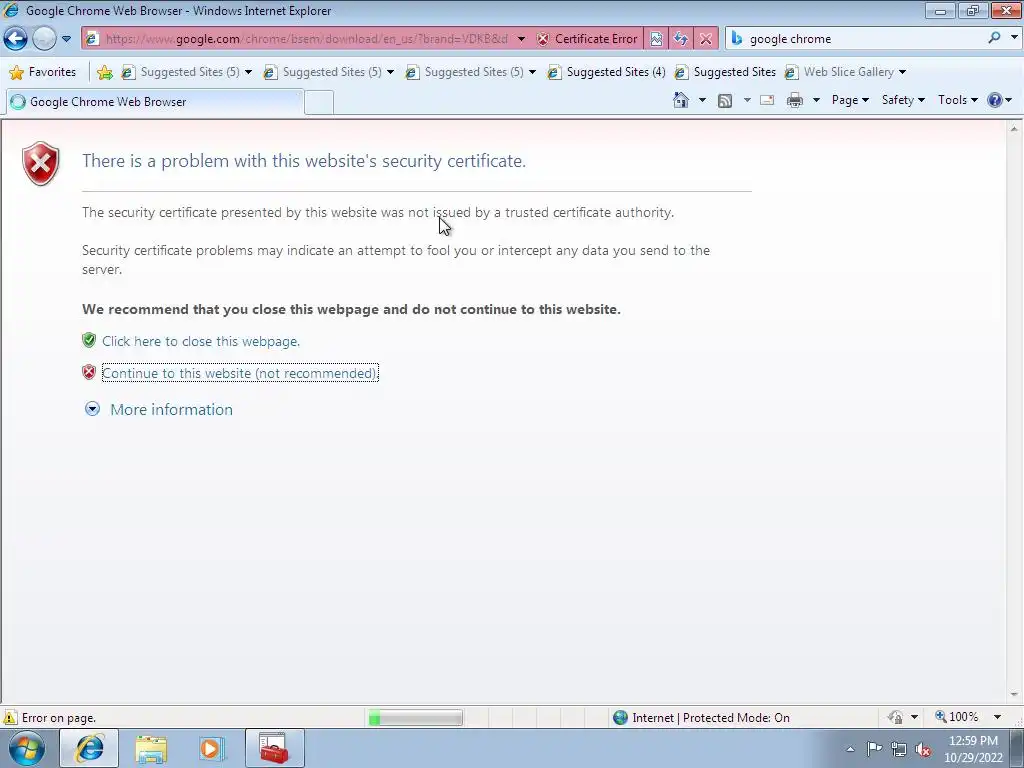The image size is (1024, 768).
Task: Click the status bar privacy icon
Action: [x=895, y=717]
